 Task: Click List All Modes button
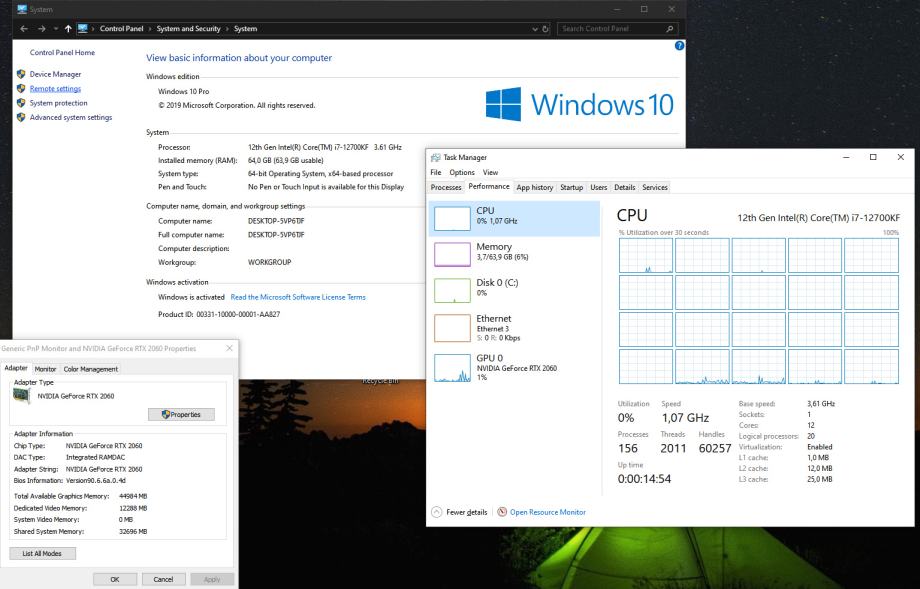point(42,553)
